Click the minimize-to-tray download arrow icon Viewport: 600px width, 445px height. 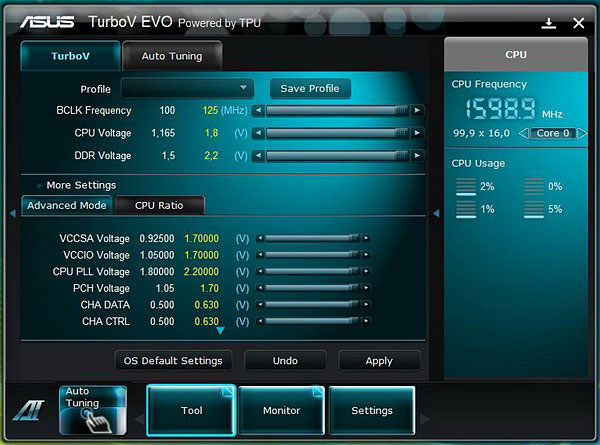[x=549, y=23]
